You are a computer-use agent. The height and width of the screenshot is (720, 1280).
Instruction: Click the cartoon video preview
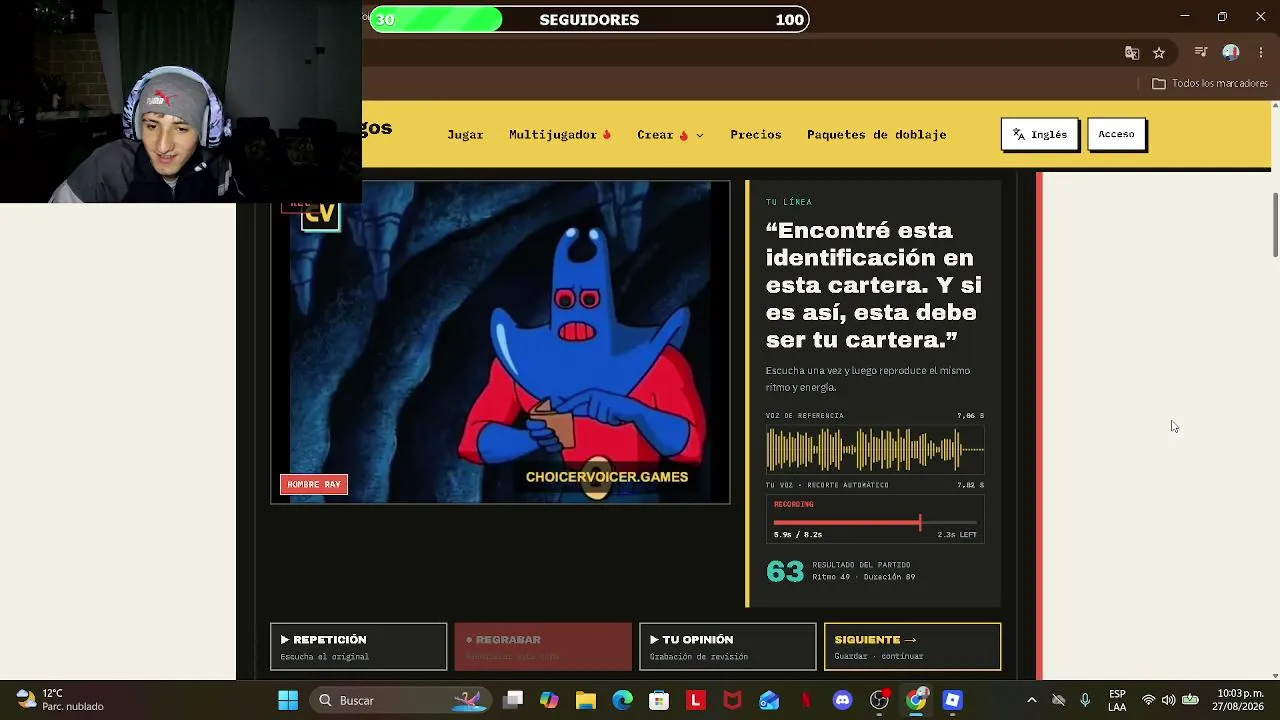pyautogui.click(x=500, y=342)
